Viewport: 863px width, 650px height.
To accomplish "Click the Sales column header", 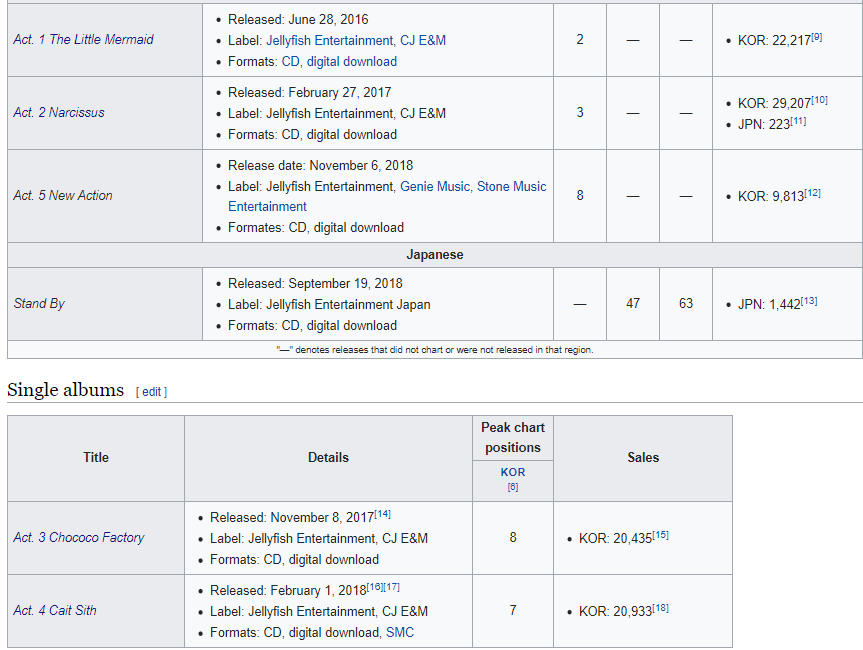I will 643,458.
